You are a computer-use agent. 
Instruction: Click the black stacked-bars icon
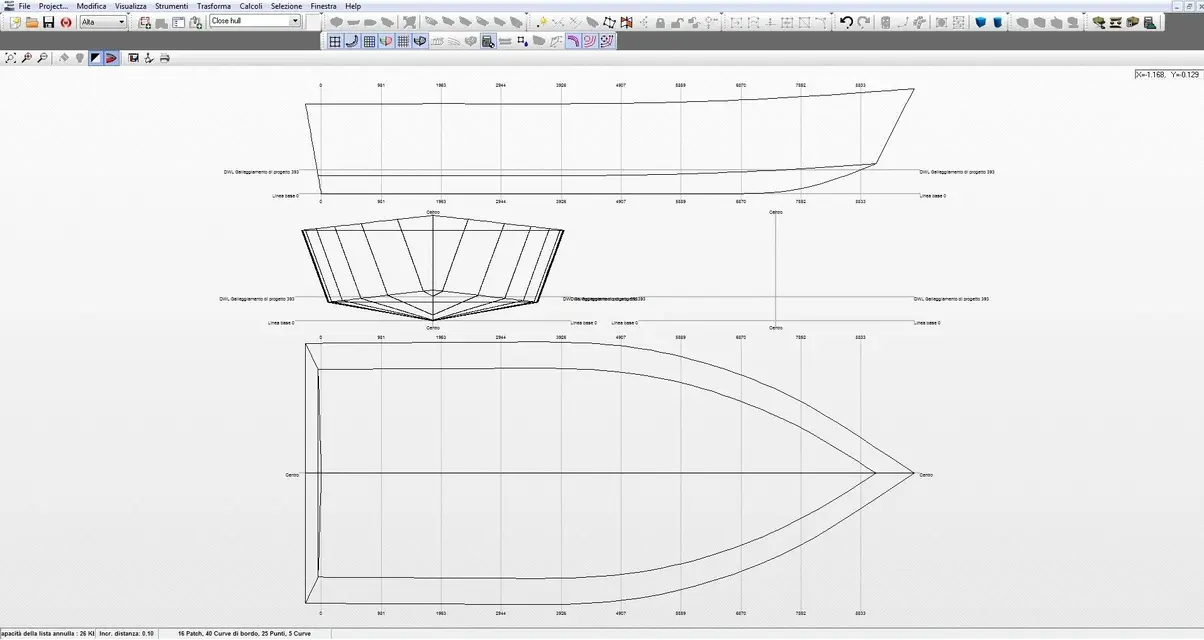[1115, 22]
